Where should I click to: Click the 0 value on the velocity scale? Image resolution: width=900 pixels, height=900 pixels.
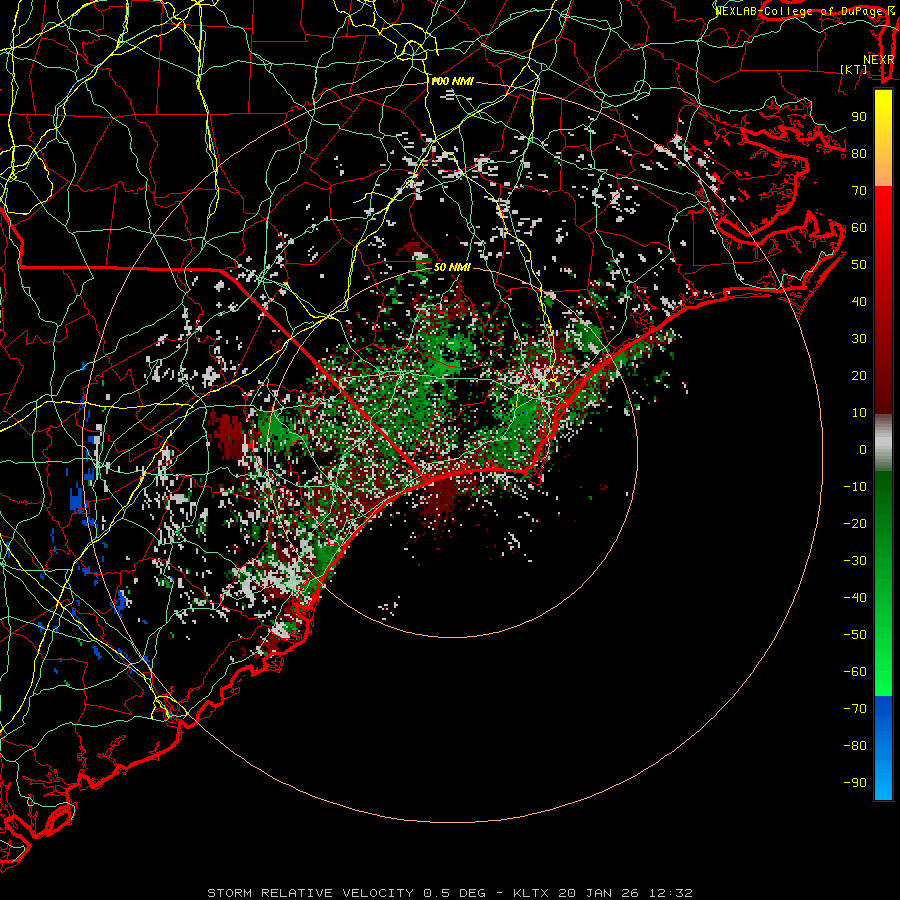[x=863, y=449]
